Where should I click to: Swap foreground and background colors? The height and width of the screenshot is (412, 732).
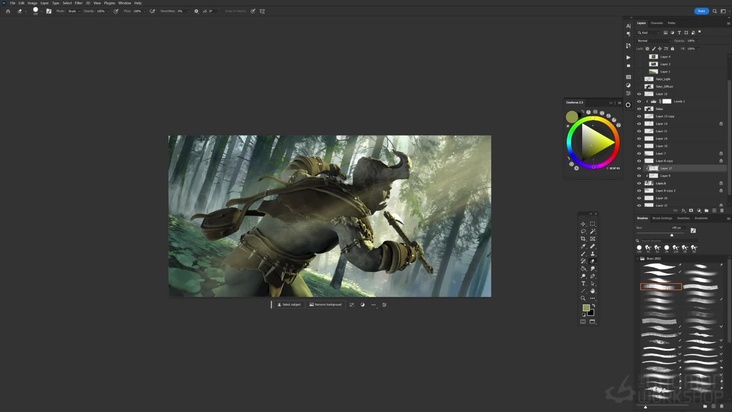tap(593, 306)
